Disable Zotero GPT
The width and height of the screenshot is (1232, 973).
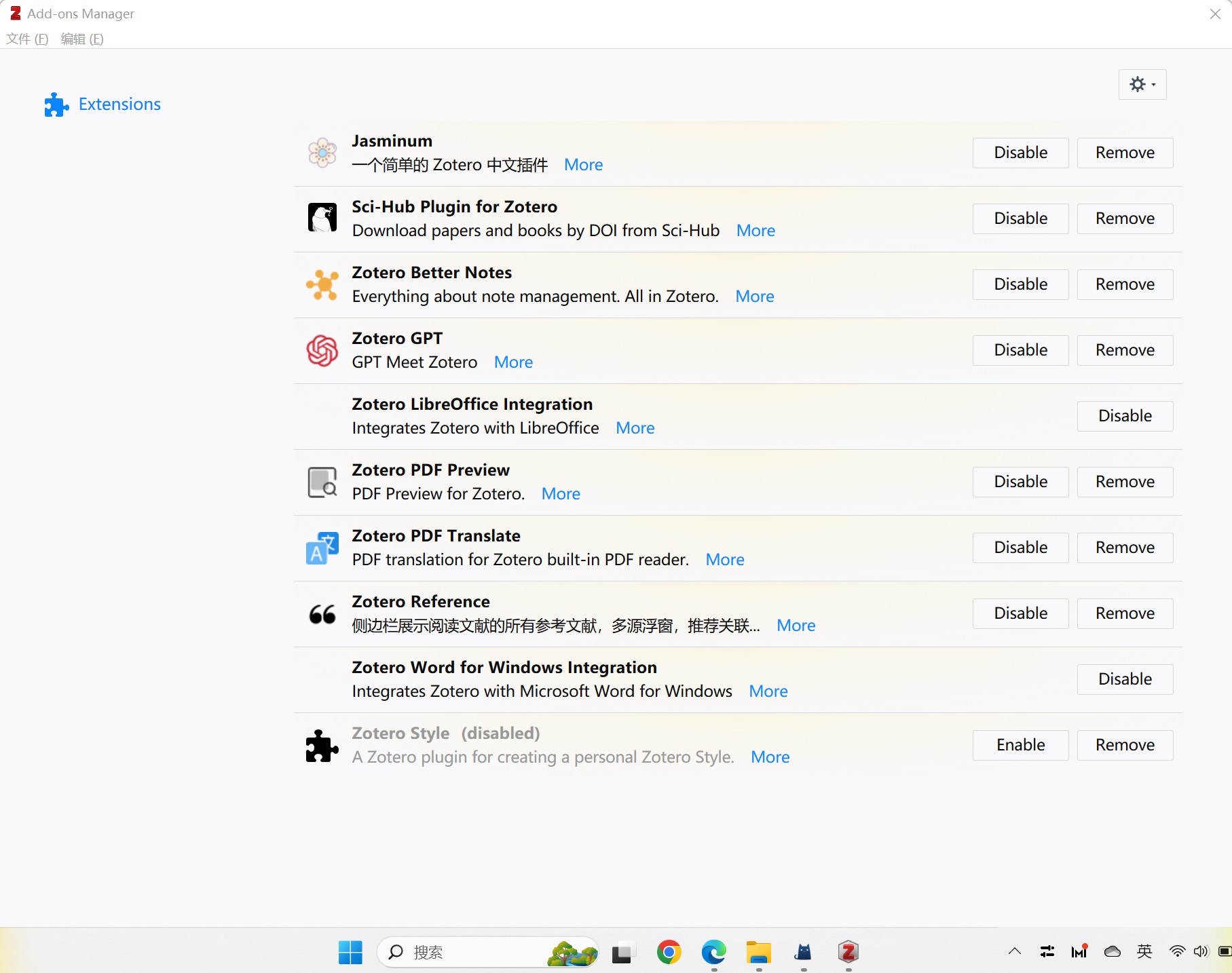pyautogui.click(x=1020, y=350)
